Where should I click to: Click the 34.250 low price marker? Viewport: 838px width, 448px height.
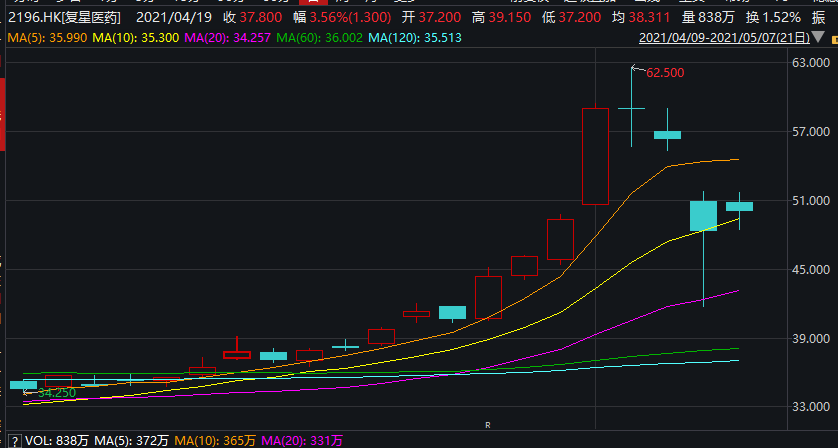click(x=57, y=393)
